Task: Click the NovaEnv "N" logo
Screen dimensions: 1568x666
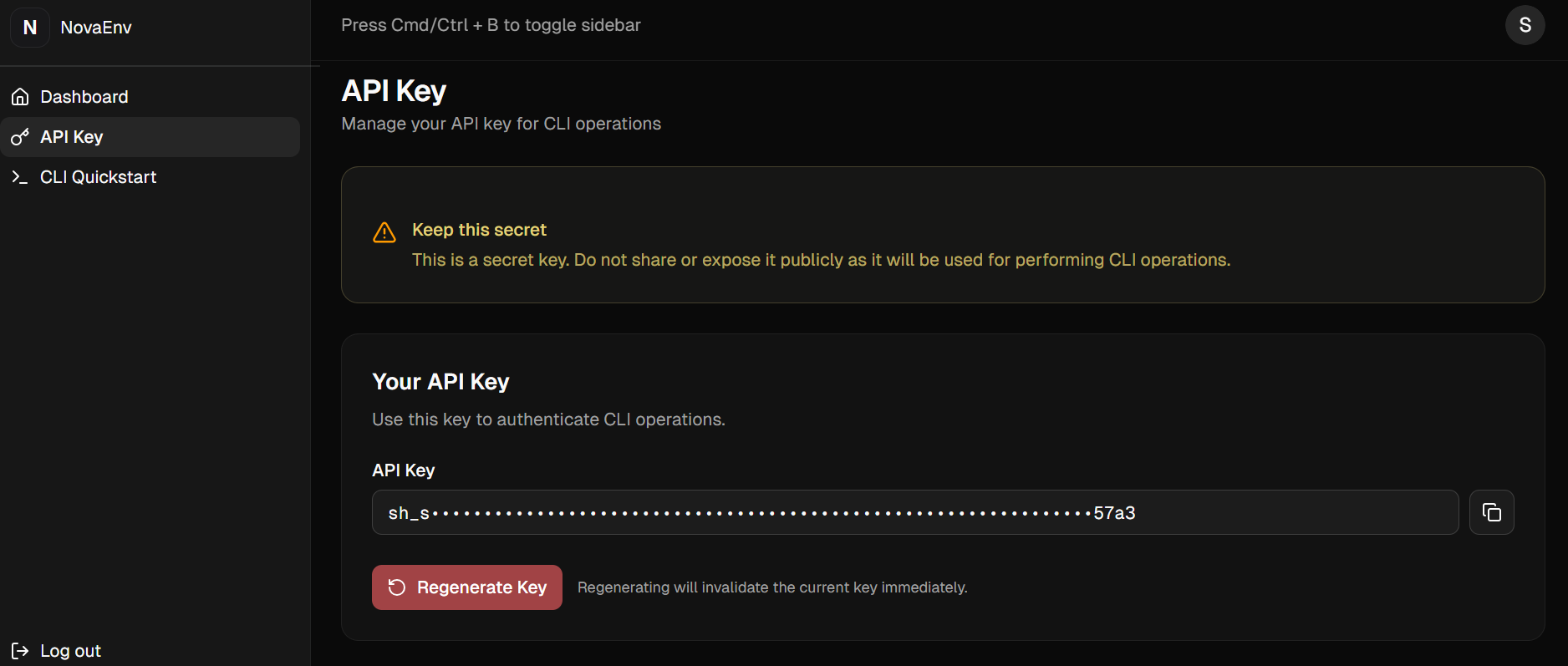Action: point(30,26)
